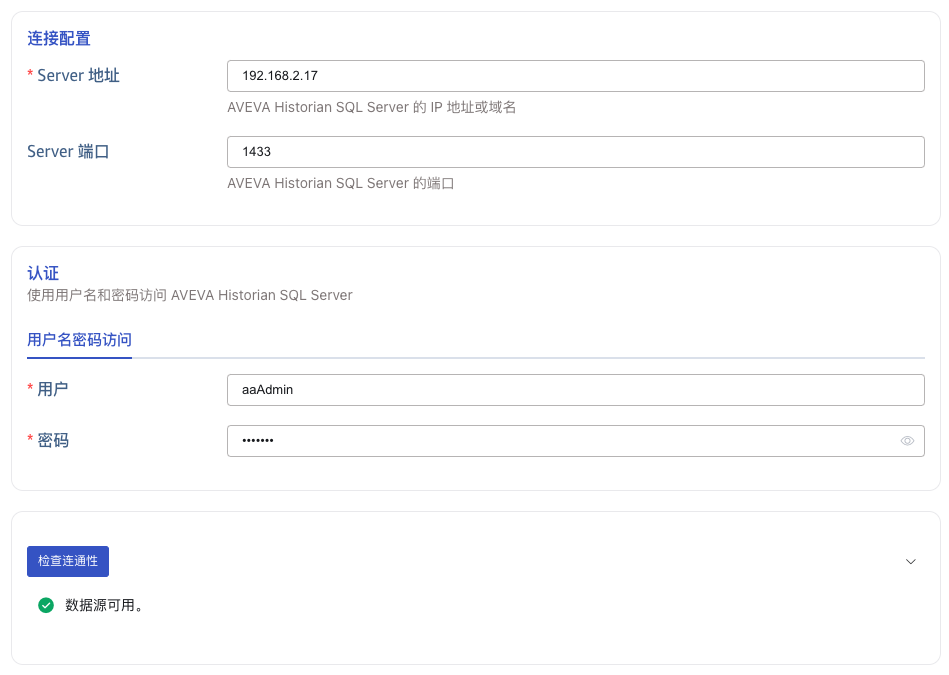Click the green success check icon
Viewport: 949px width, 675px height.
coord(45,605)
